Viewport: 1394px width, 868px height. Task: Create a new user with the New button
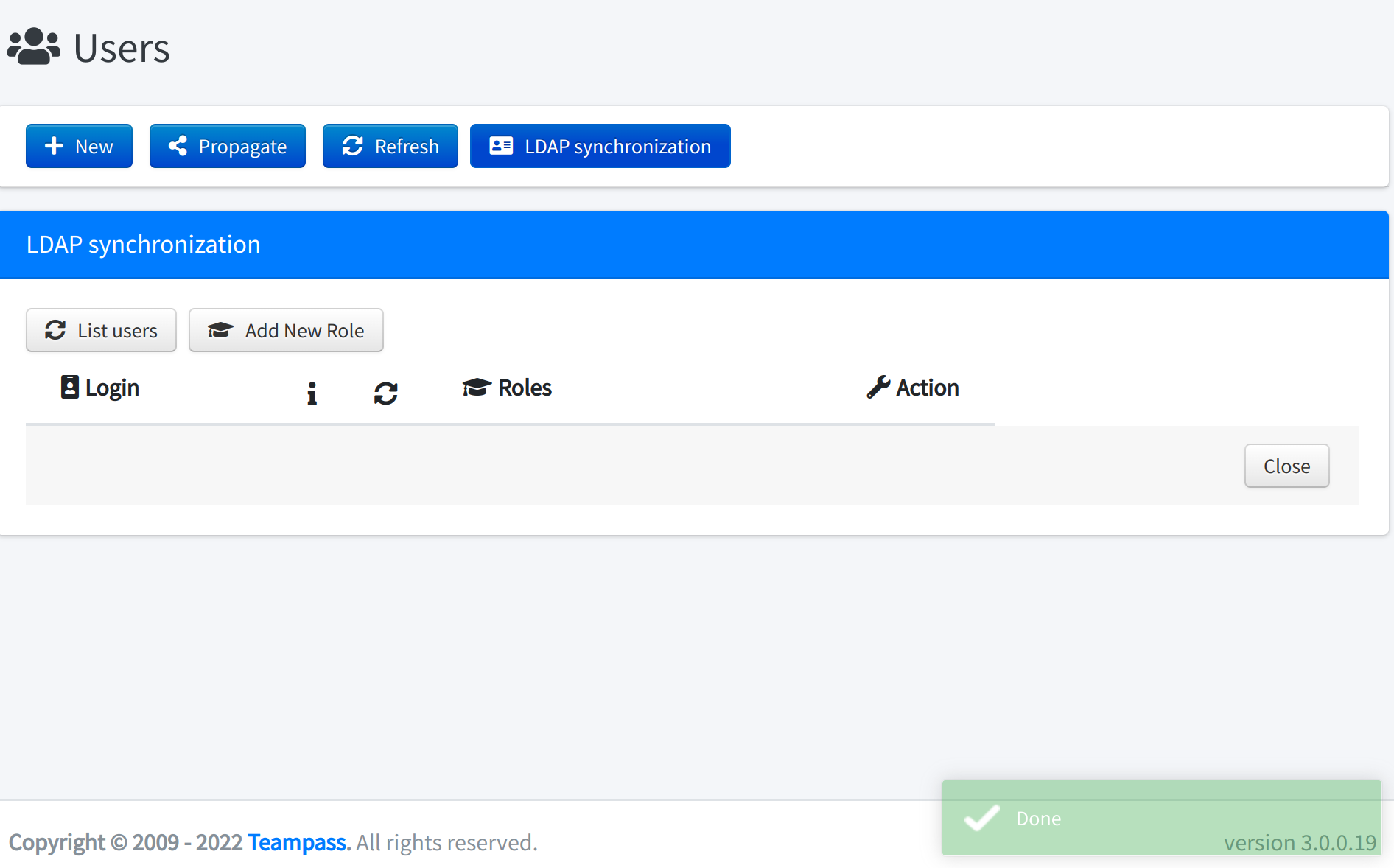pos(79,146)
